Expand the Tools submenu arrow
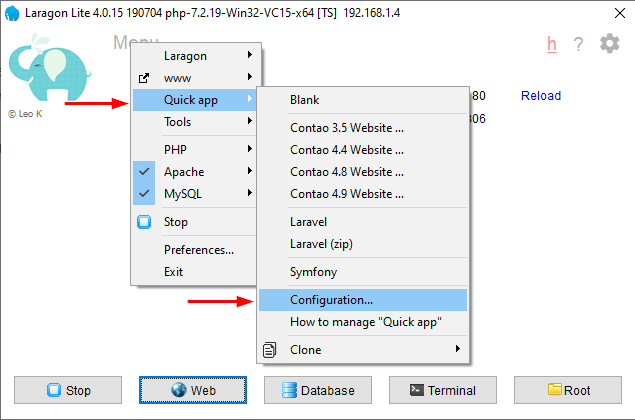The width and height of the screenshot is (635, 420). [250, 121]
